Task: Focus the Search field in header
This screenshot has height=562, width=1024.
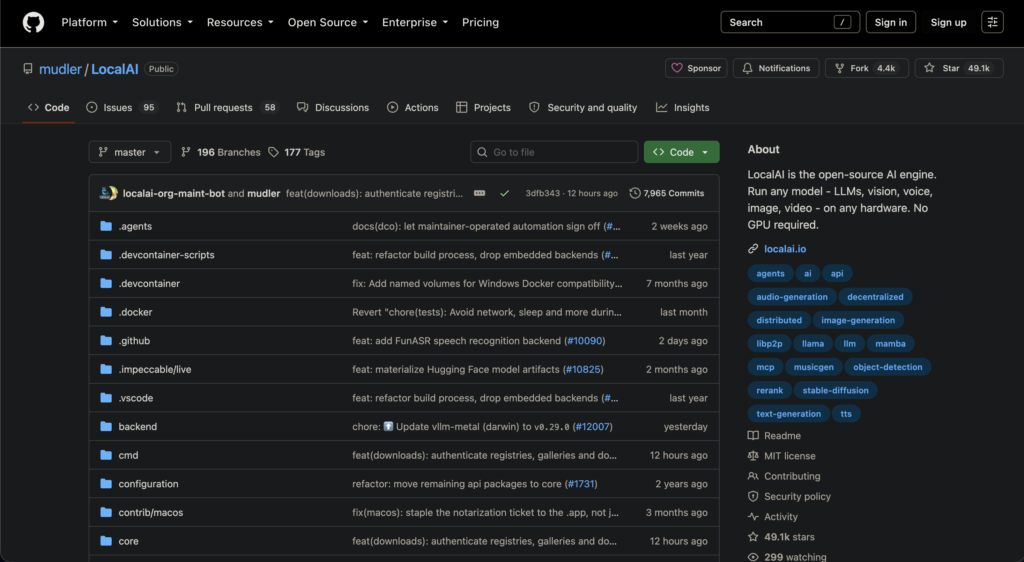Action: point(790,22)
